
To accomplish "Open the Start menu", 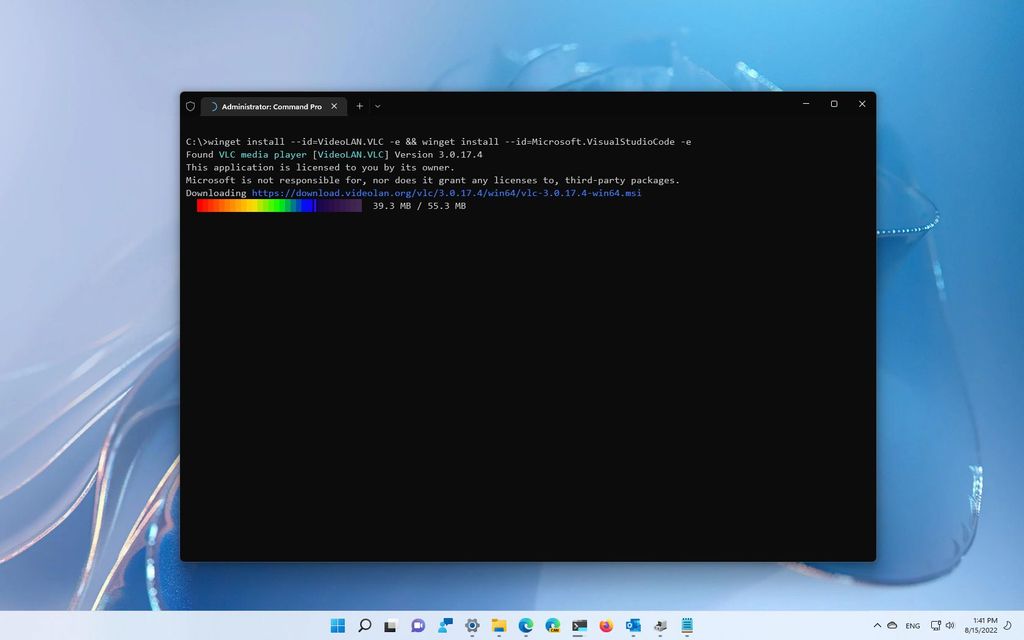I will pyautogui.click(x=338, y=626).
